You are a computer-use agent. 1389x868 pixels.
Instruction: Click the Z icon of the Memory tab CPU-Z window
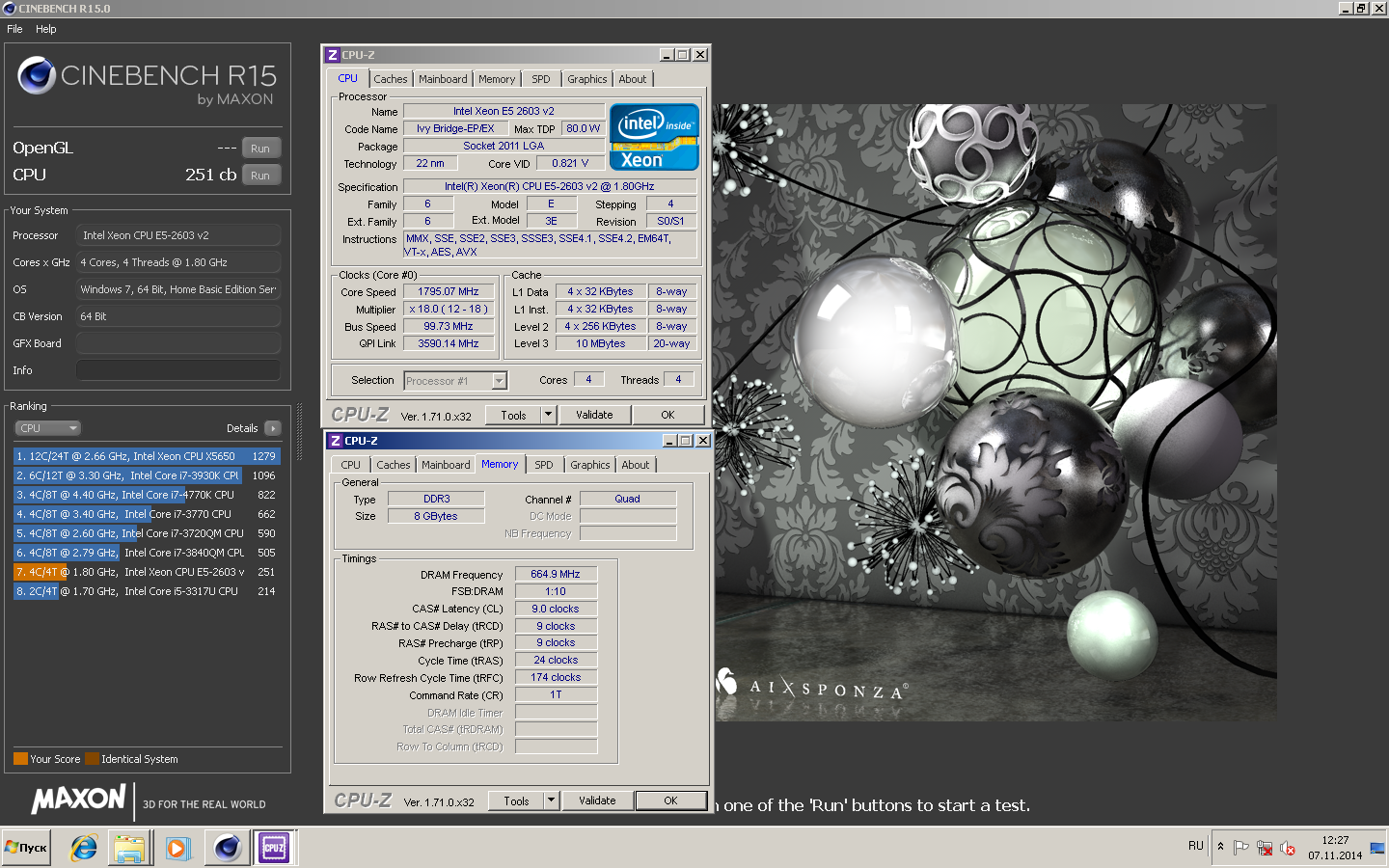336,441
